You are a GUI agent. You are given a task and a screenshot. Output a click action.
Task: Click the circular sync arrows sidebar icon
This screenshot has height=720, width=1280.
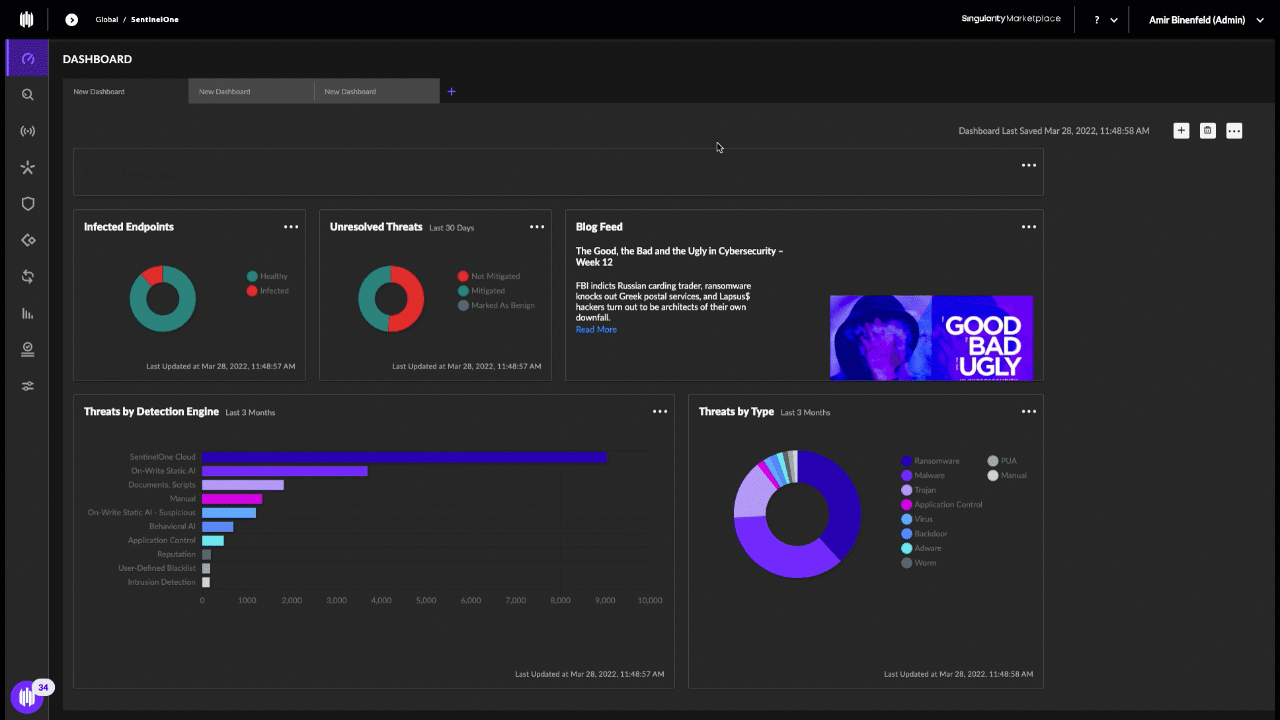27,277
